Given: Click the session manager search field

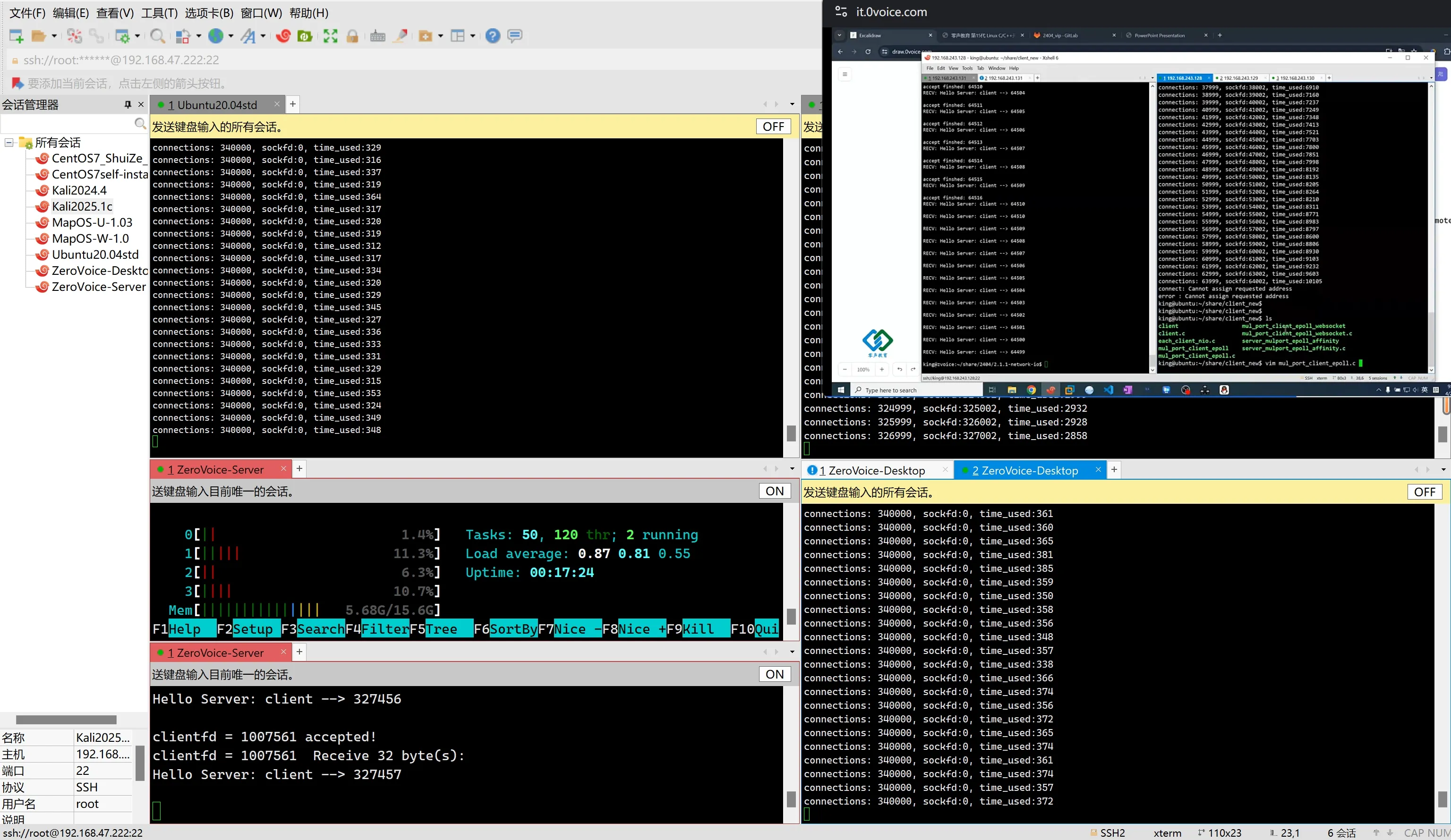Looking at the screenshot, I should pyautogui.click(x=66, y=123).
